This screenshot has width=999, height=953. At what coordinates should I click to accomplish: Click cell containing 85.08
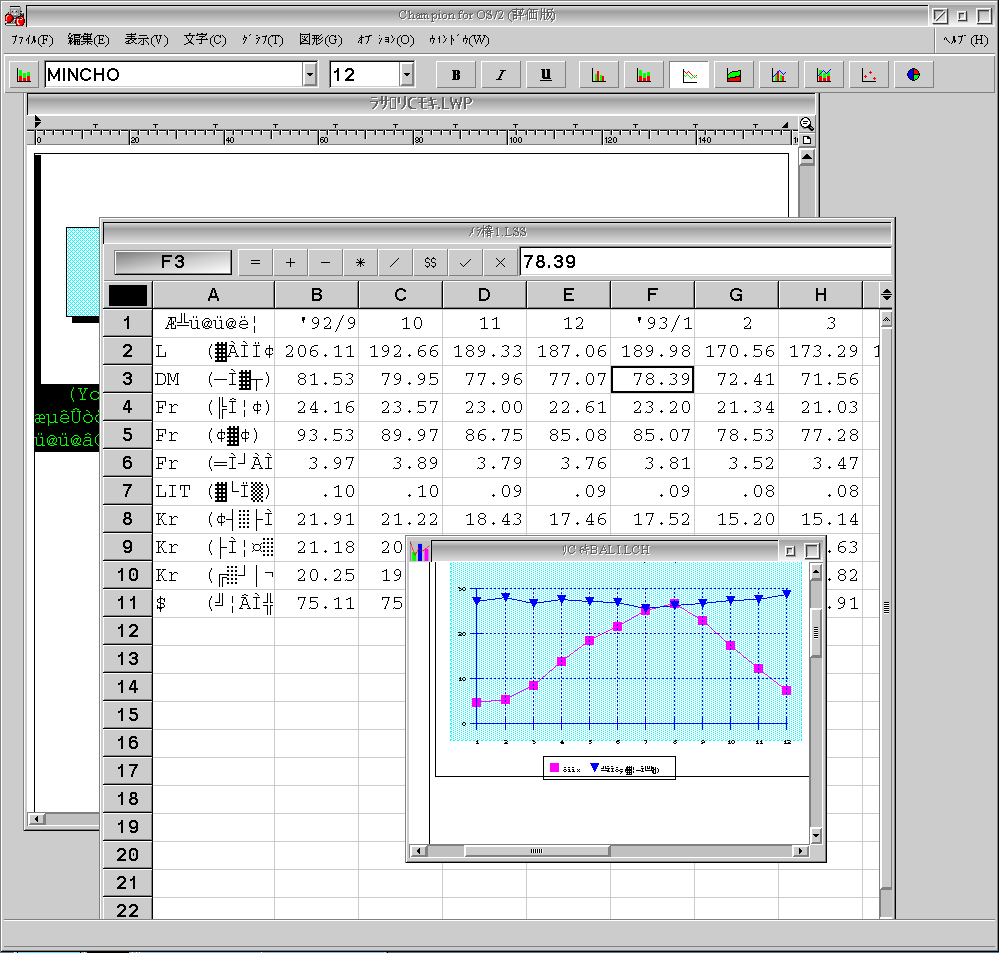pyautogui.click(x=568, y=435)
